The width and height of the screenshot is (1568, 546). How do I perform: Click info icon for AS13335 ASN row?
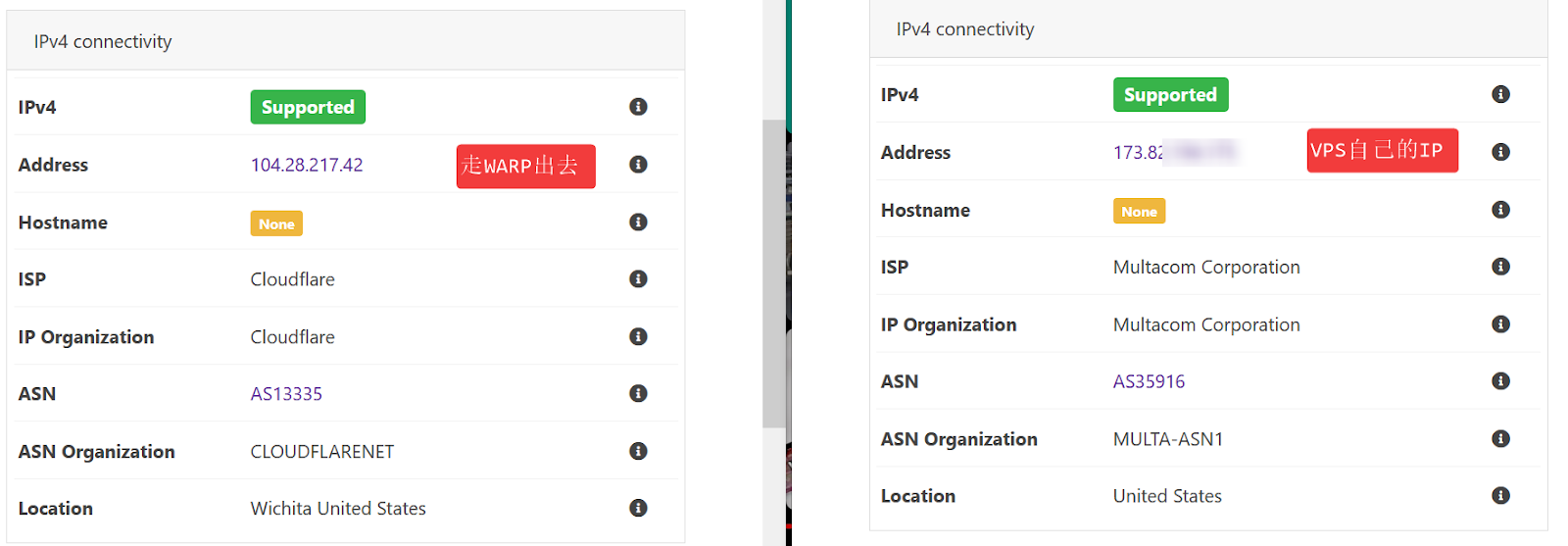click(x=638, y=394)
